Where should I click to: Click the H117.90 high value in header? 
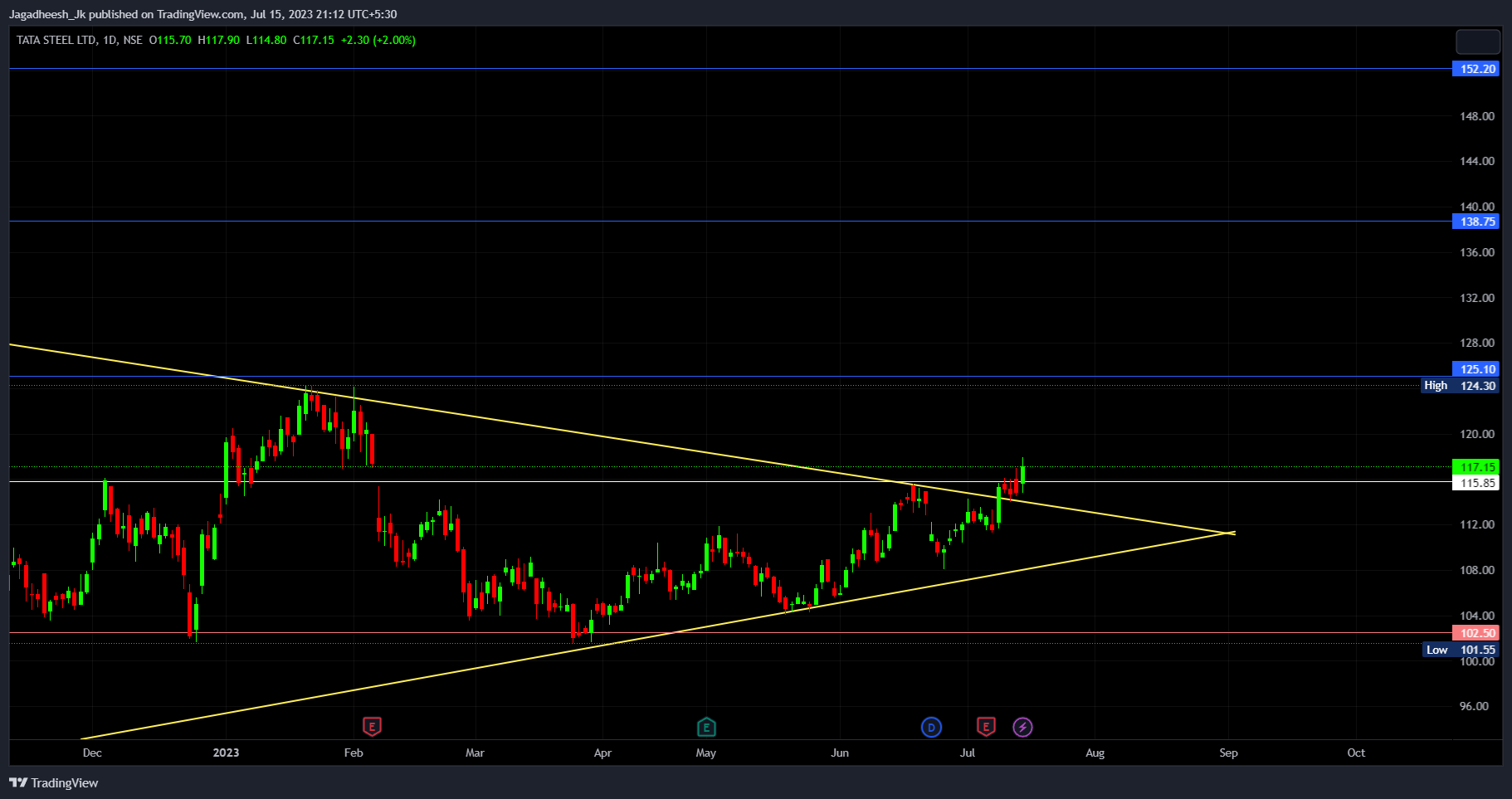(x=218, y=40)
